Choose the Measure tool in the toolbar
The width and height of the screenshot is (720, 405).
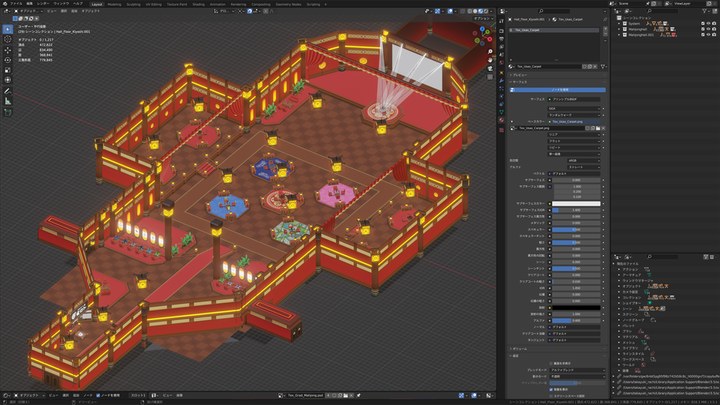(x=7, y=101)
